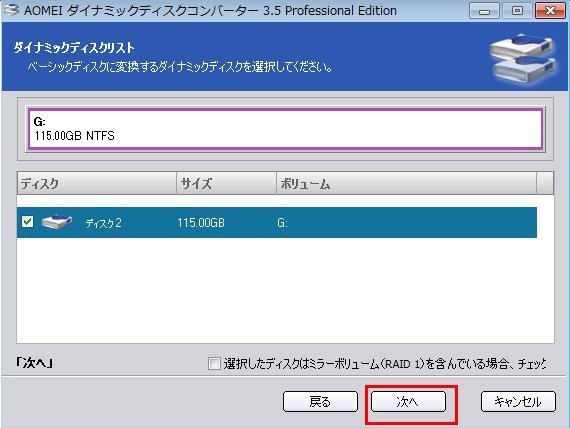Select the G: 115.00GB NTFS volume block
This screenshot has width=570, height=428.
click(x=286, y=129)
